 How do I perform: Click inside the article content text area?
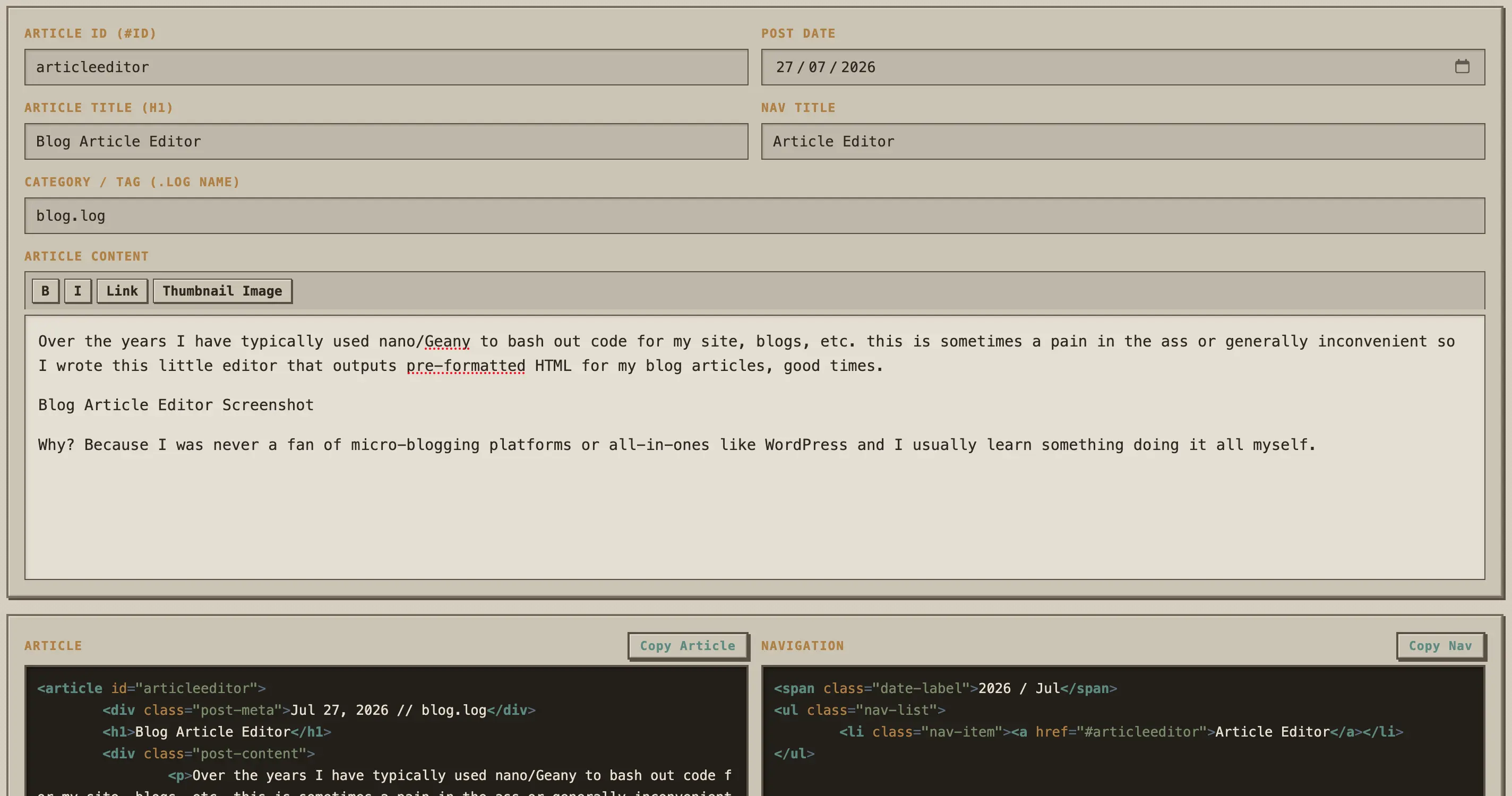[755, 447]
